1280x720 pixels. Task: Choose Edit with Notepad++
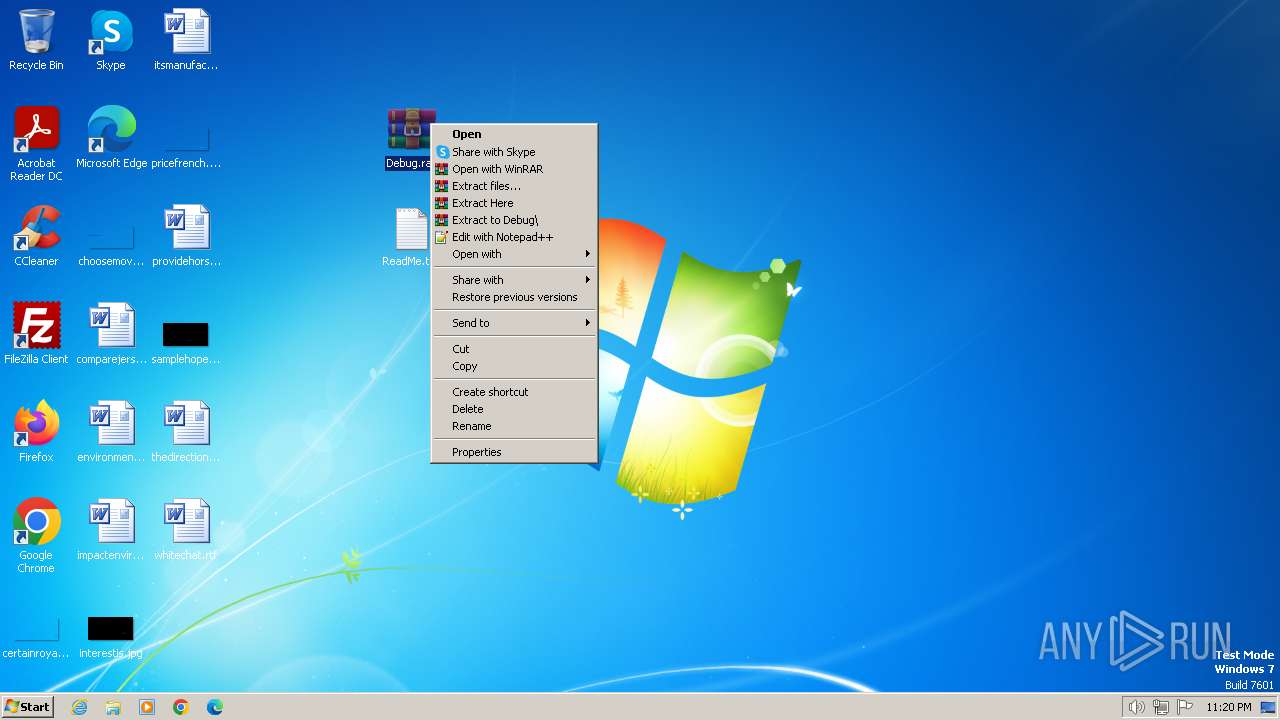pyautogui.click(x=514, y=237)
